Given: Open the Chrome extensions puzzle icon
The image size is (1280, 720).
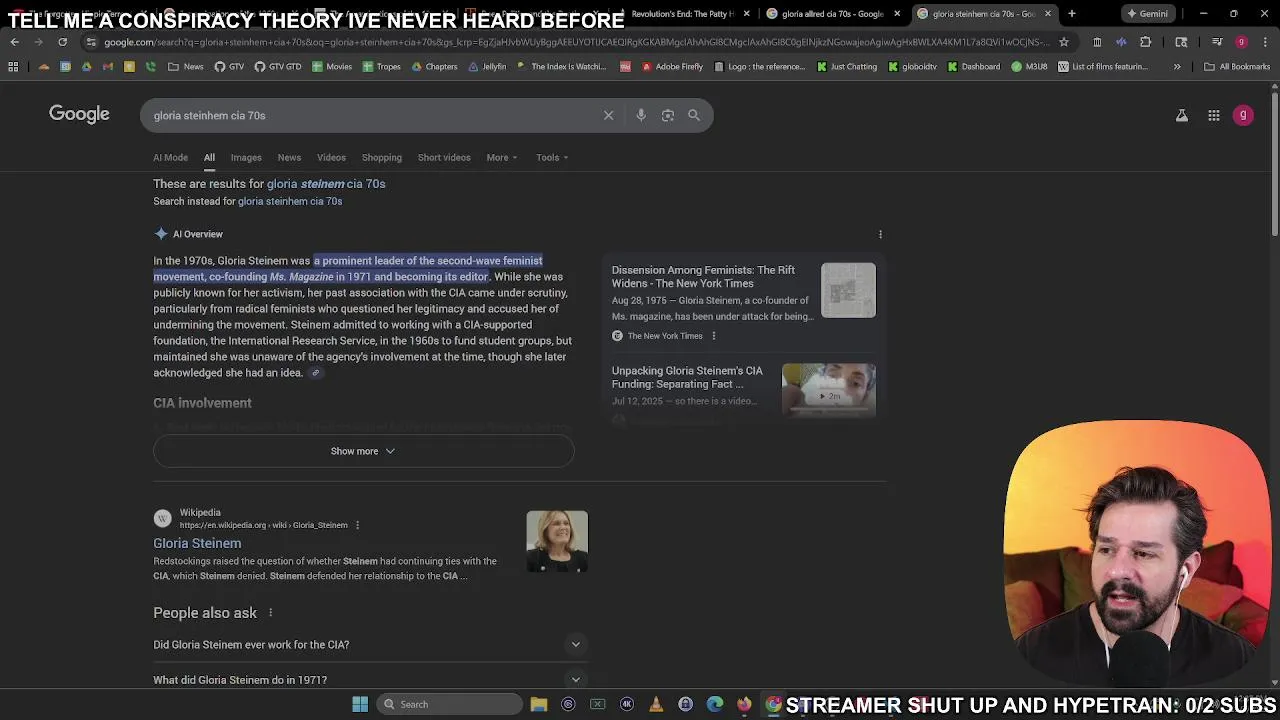Looking at the screenshot, I should [x=1145, y=42].
